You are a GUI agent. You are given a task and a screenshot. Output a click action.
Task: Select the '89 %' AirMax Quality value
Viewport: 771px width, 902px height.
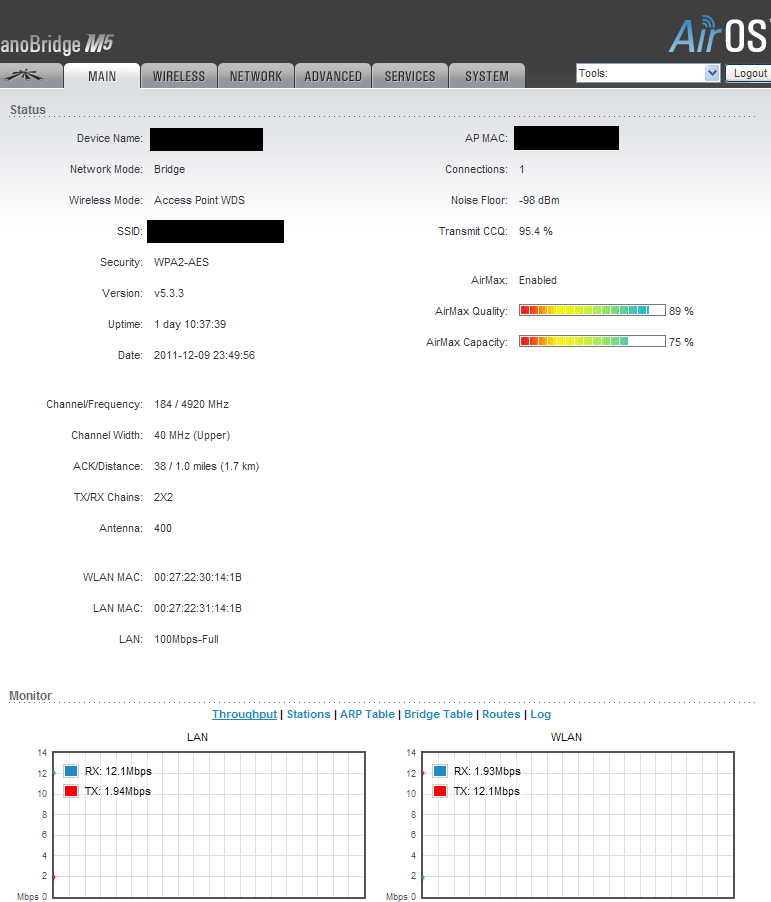click(681, 311)
